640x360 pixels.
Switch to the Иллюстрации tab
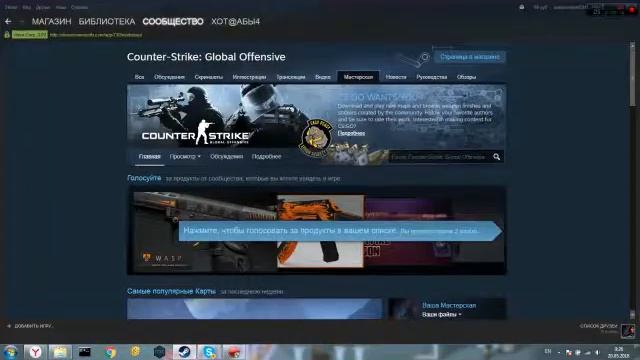pyautogui.click(x=249, y=77)
